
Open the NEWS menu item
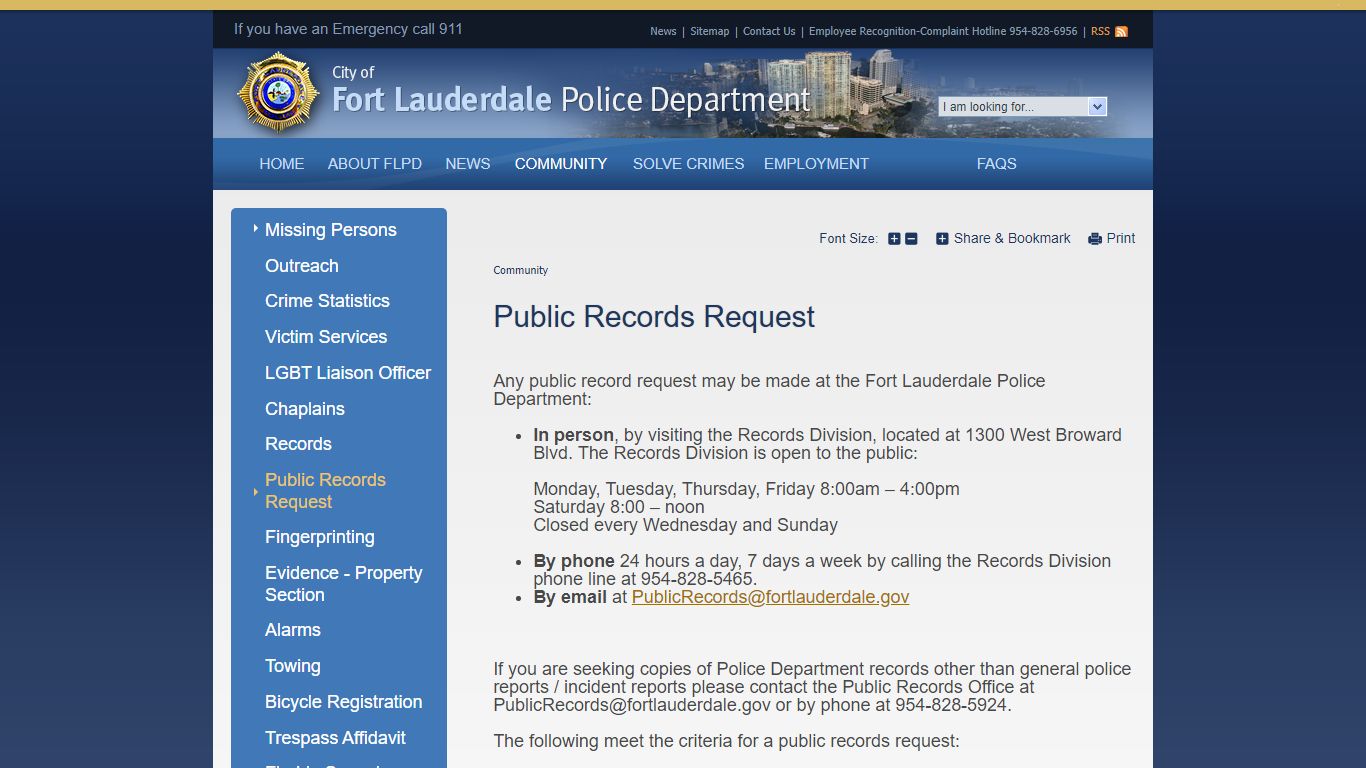point(468,164)
